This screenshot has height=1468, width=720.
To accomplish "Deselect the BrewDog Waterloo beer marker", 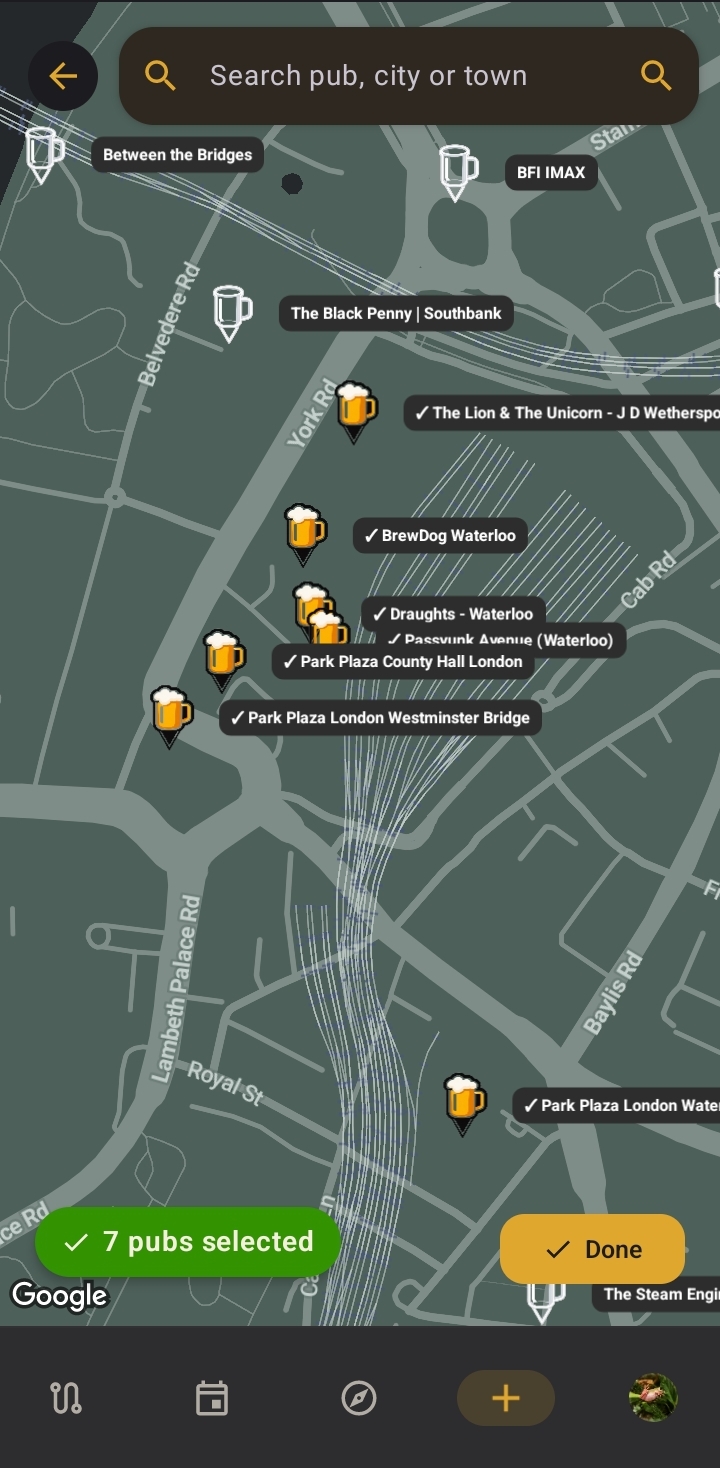I will (305, 535).
